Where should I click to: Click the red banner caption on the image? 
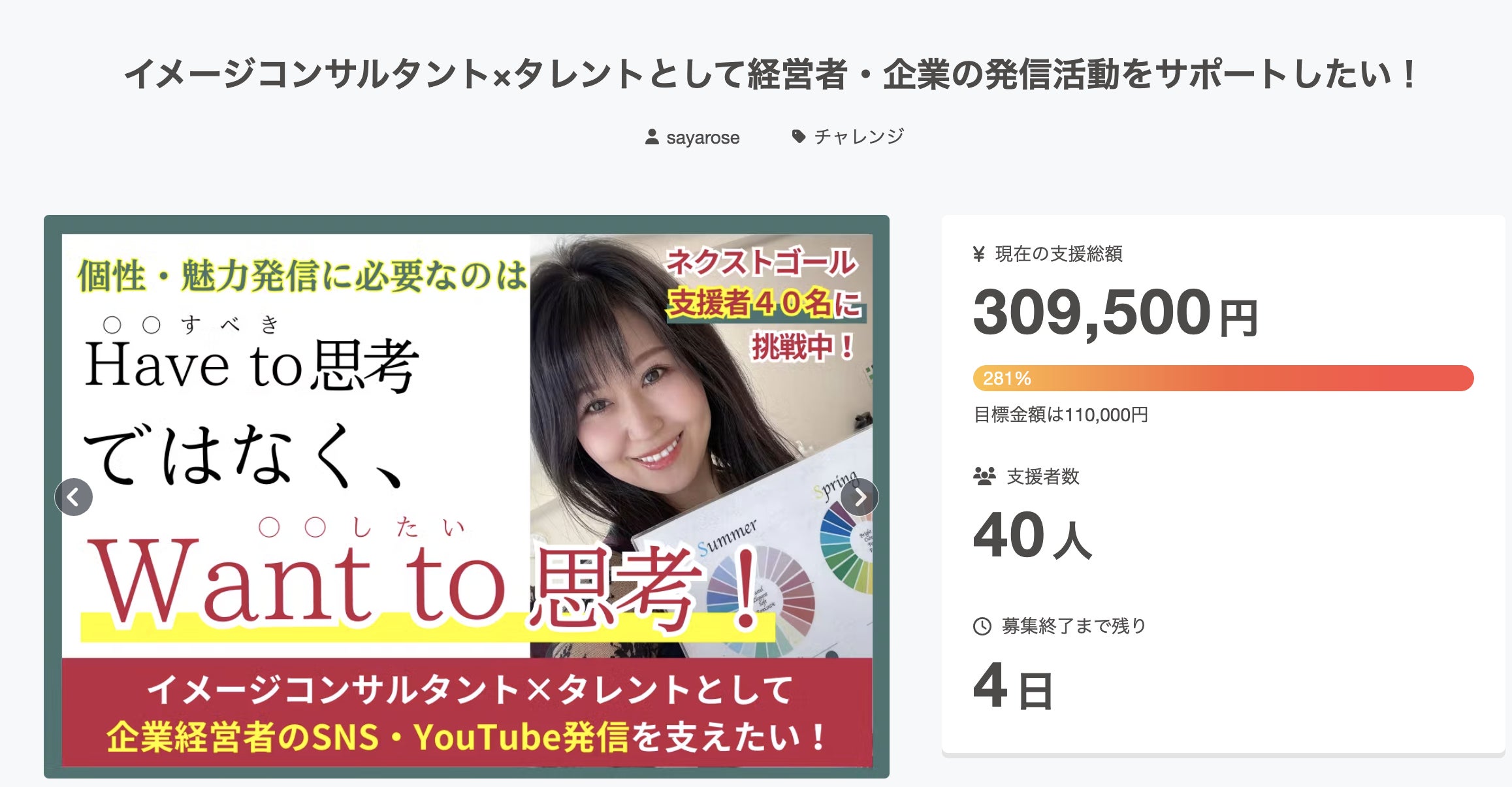467,713
